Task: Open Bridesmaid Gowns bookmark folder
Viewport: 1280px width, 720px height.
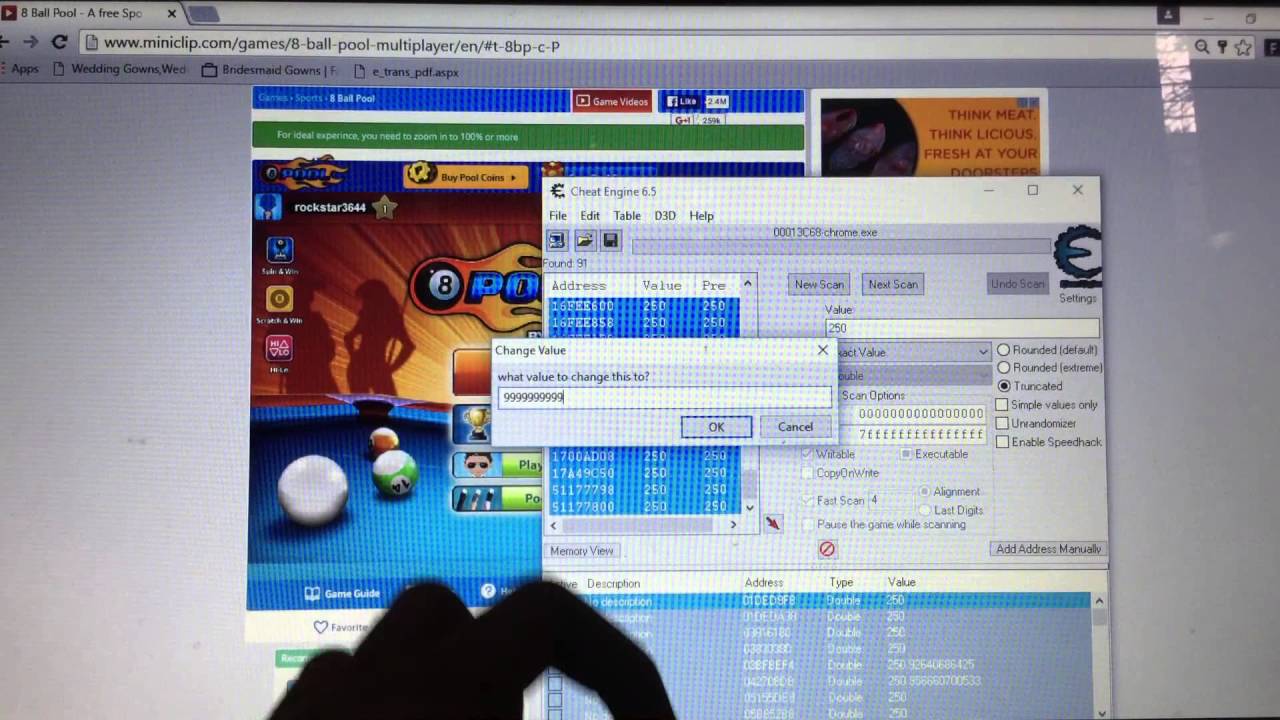Action: [270, 71]
